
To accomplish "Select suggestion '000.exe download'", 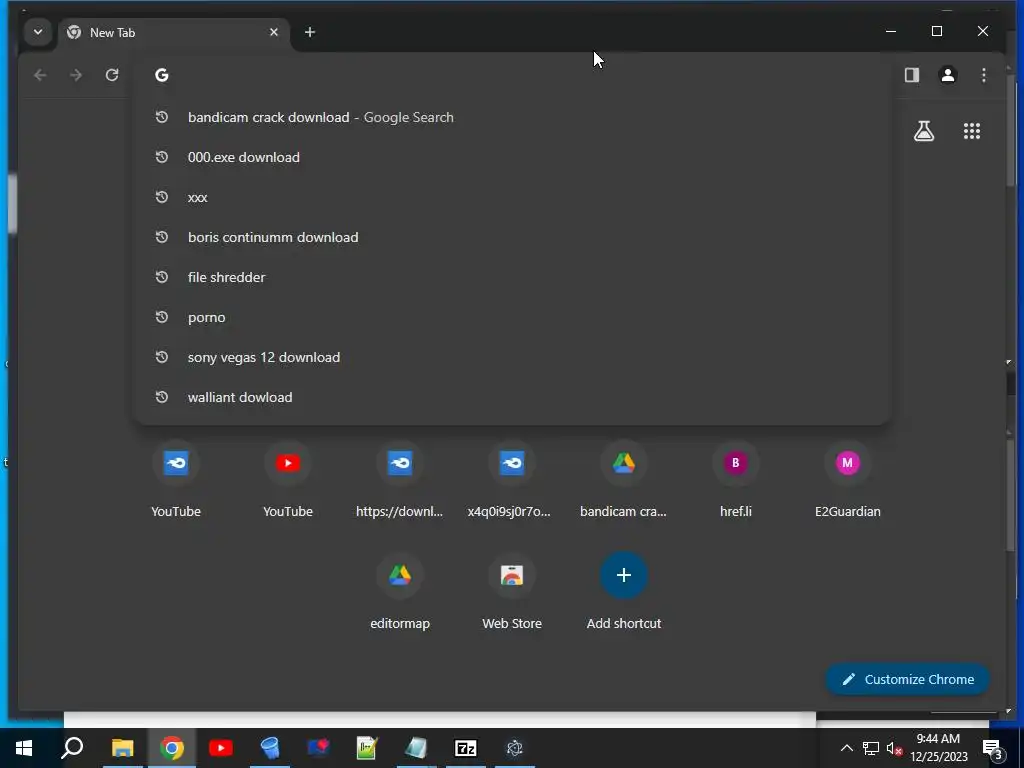I will (513, 157).
